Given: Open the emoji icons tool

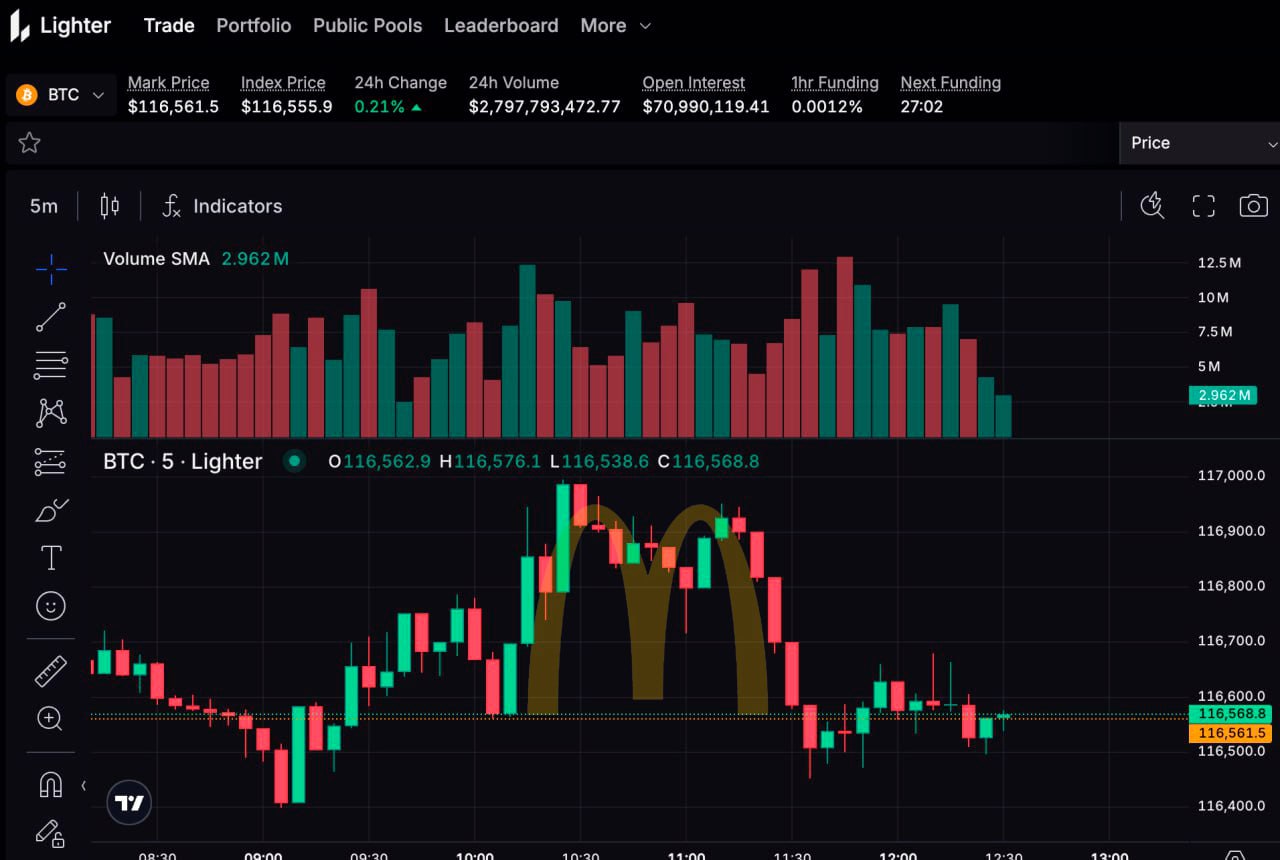Looking at the screenshot, I should (51, 606).
